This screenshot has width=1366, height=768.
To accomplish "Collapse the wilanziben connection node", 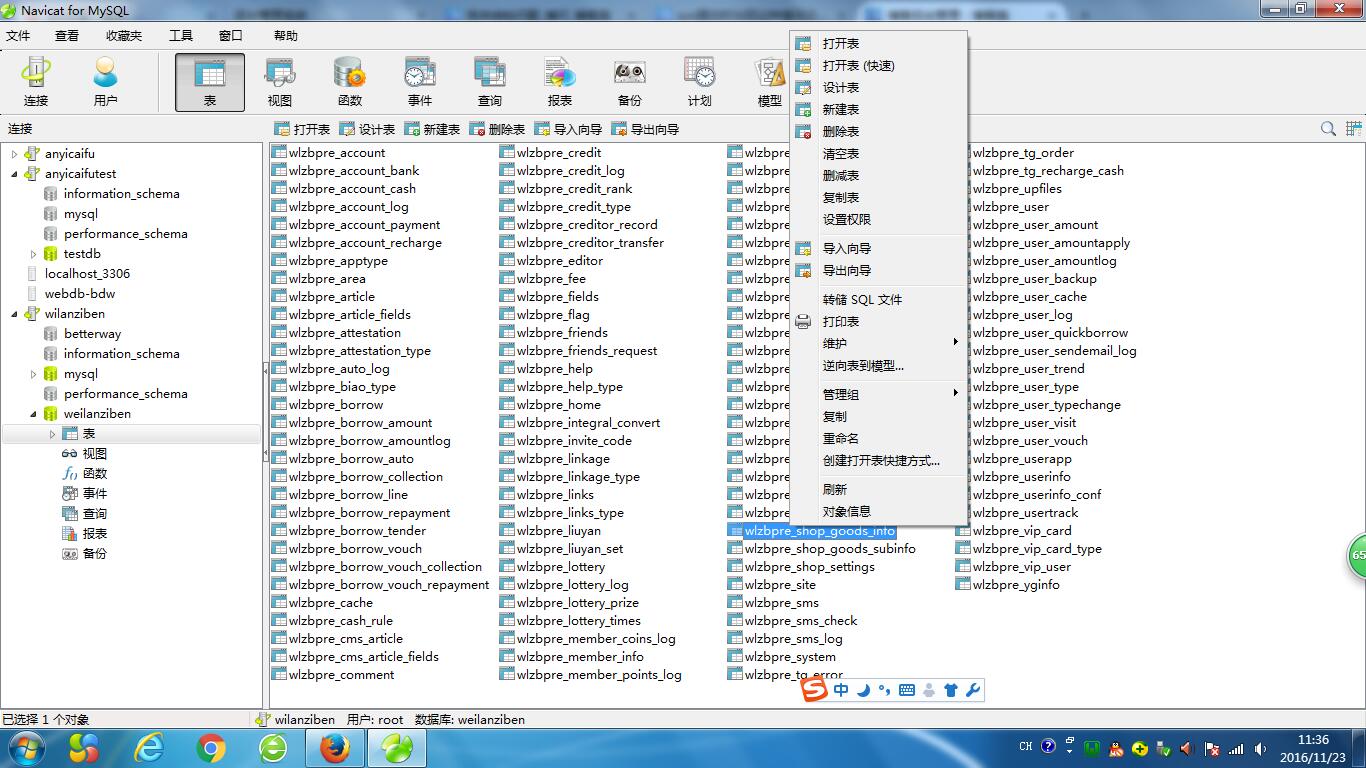I will [x=14, y=314].
